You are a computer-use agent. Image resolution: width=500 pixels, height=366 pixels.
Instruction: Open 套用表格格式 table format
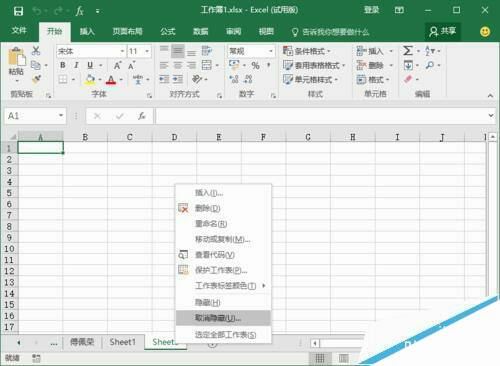click(x=314, y=65)
